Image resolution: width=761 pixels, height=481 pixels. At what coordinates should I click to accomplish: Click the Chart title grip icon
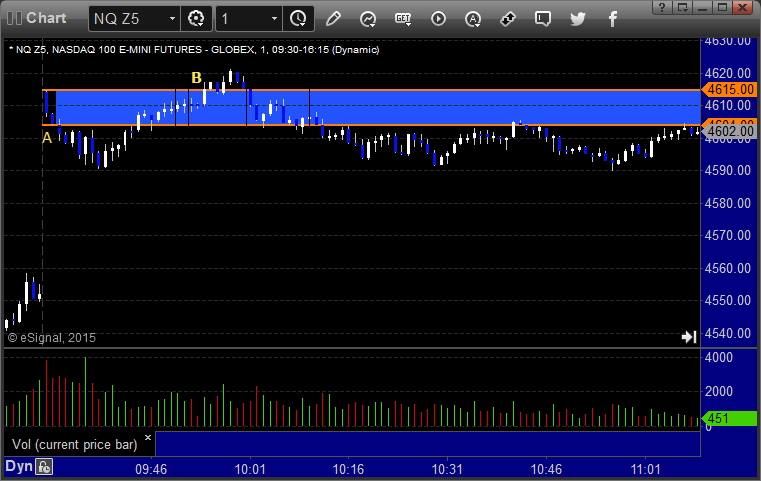pyautogui.click(x=15, y=18)
